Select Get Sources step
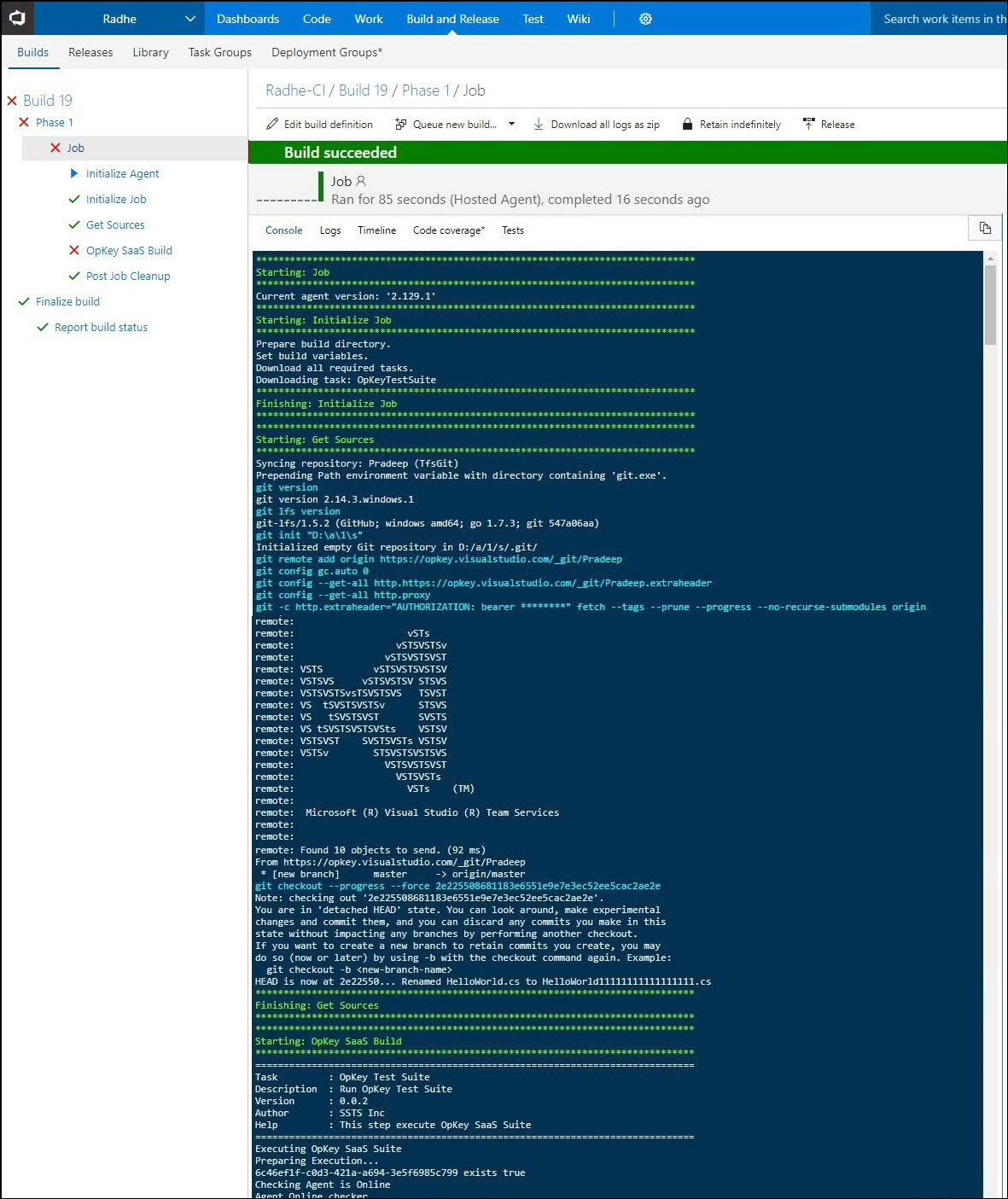 (x=115, y=224)
